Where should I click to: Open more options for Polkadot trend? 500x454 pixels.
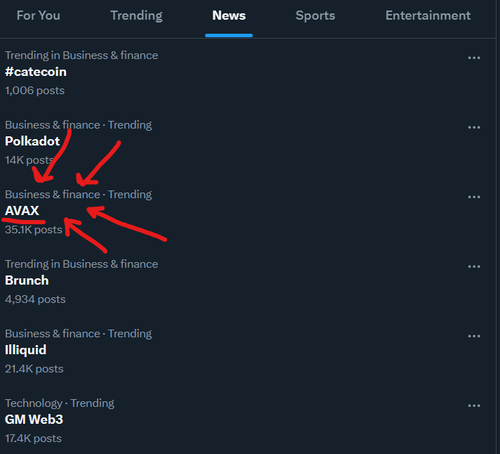[474, 128]
